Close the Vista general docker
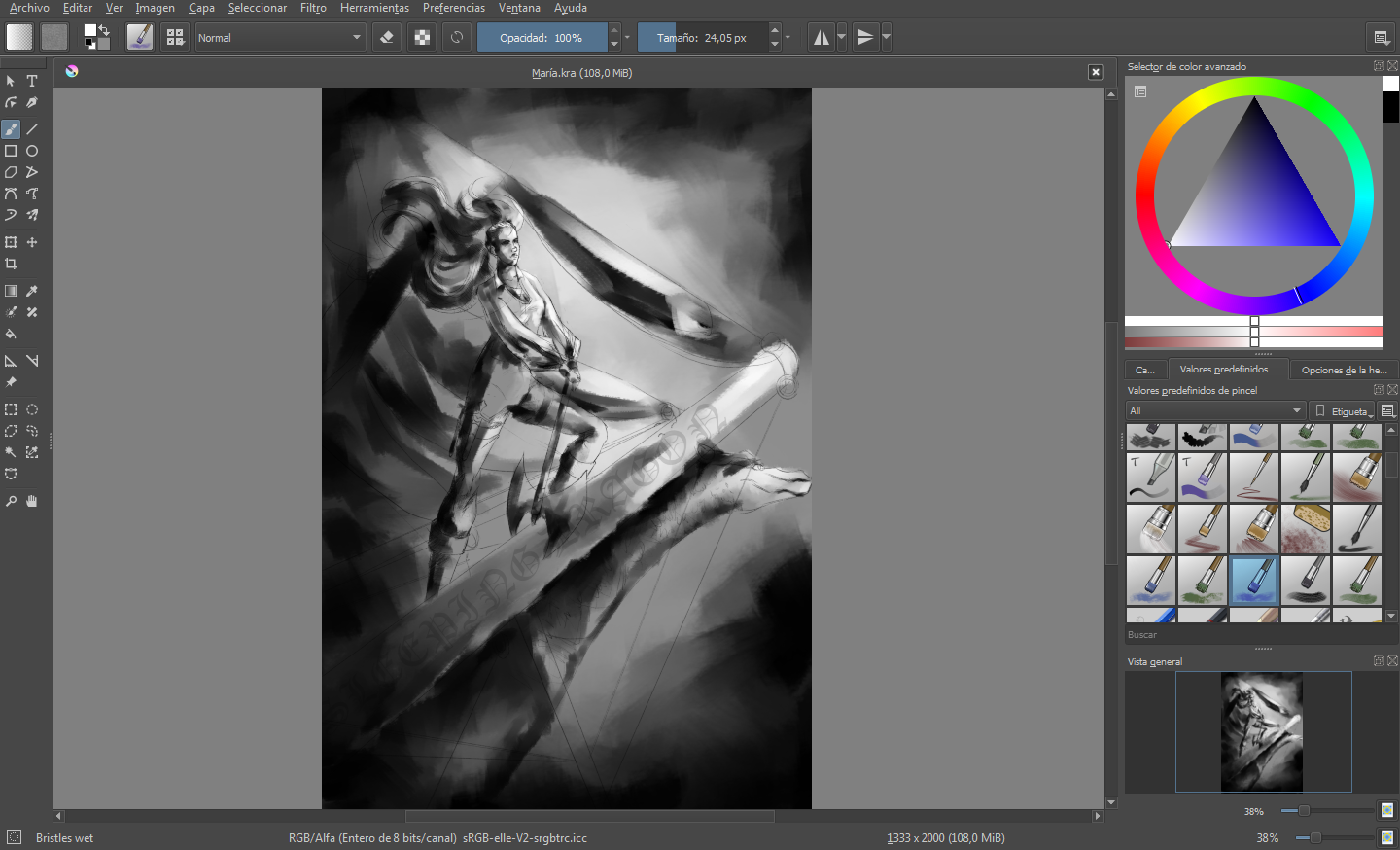 (x=1392, y=661)
